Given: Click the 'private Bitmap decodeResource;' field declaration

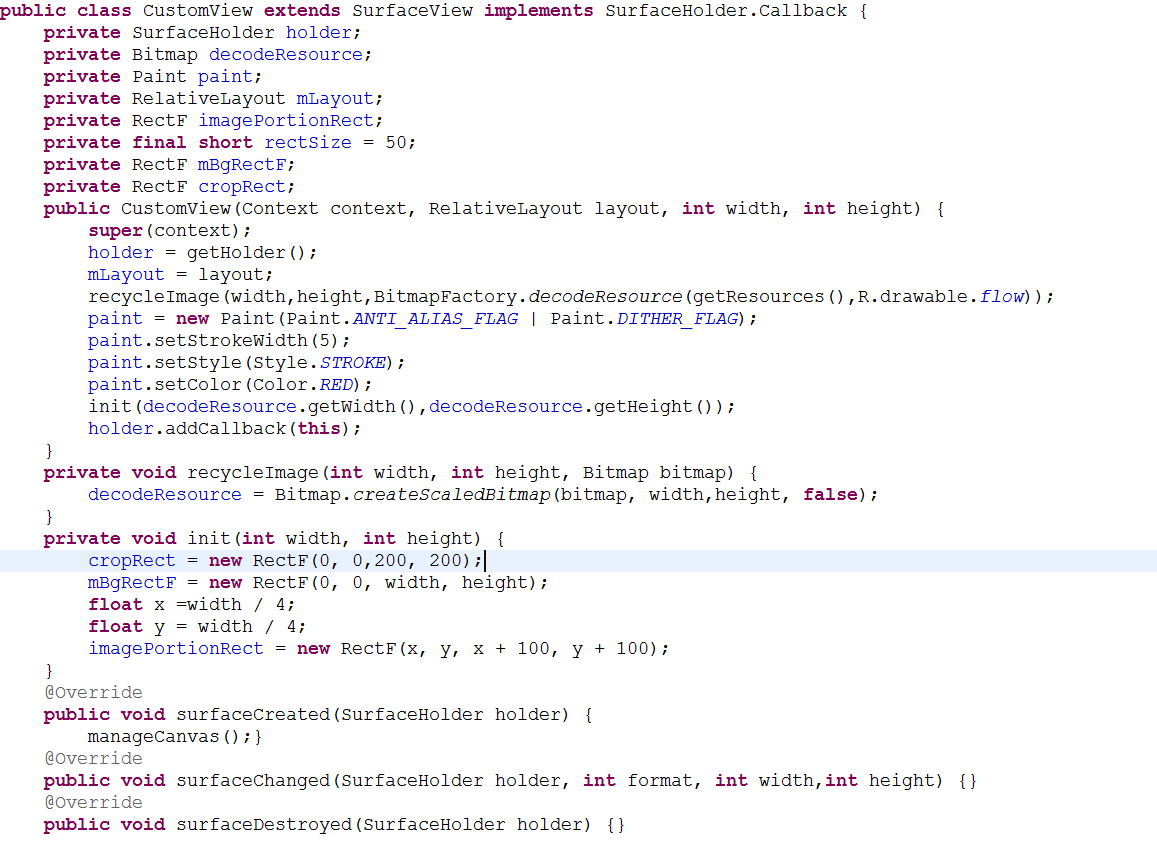Looking at the screenshot, I should [207, 55].
